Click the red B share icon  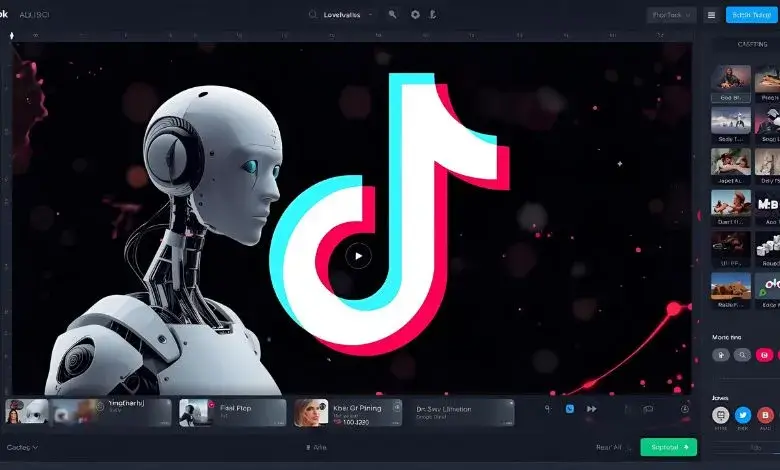(x=765, y=415)
